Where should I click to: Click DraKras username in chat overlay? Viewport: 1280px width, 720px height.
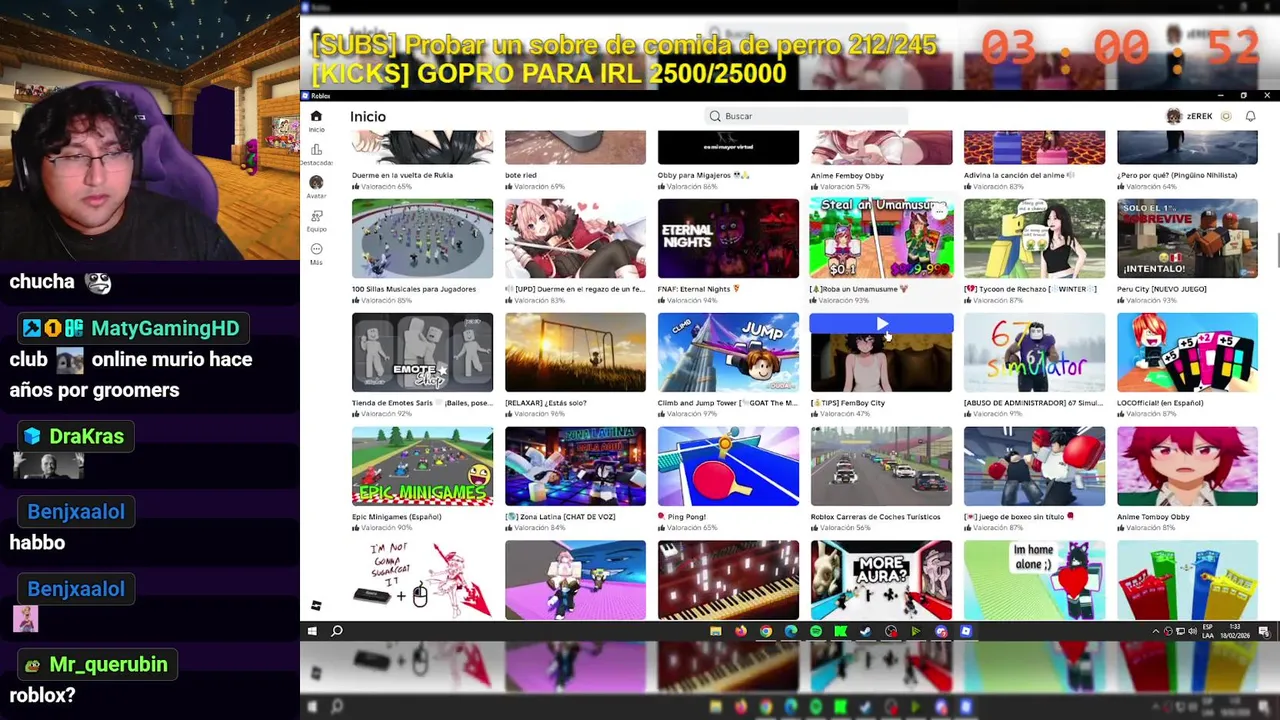pyautogui.click(x=87, y=436)
